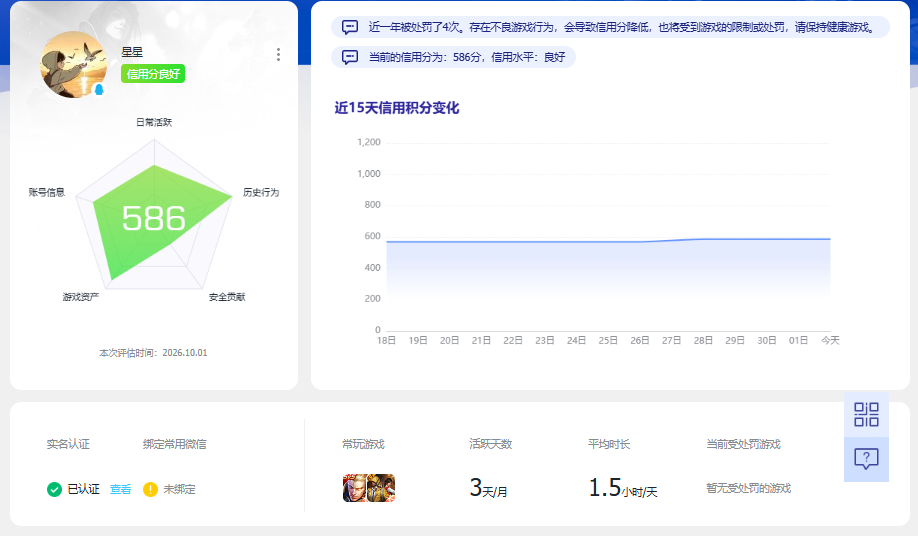
Task: Click the 本次评估时间 2026.10.01 text
Action: (153, 353)
